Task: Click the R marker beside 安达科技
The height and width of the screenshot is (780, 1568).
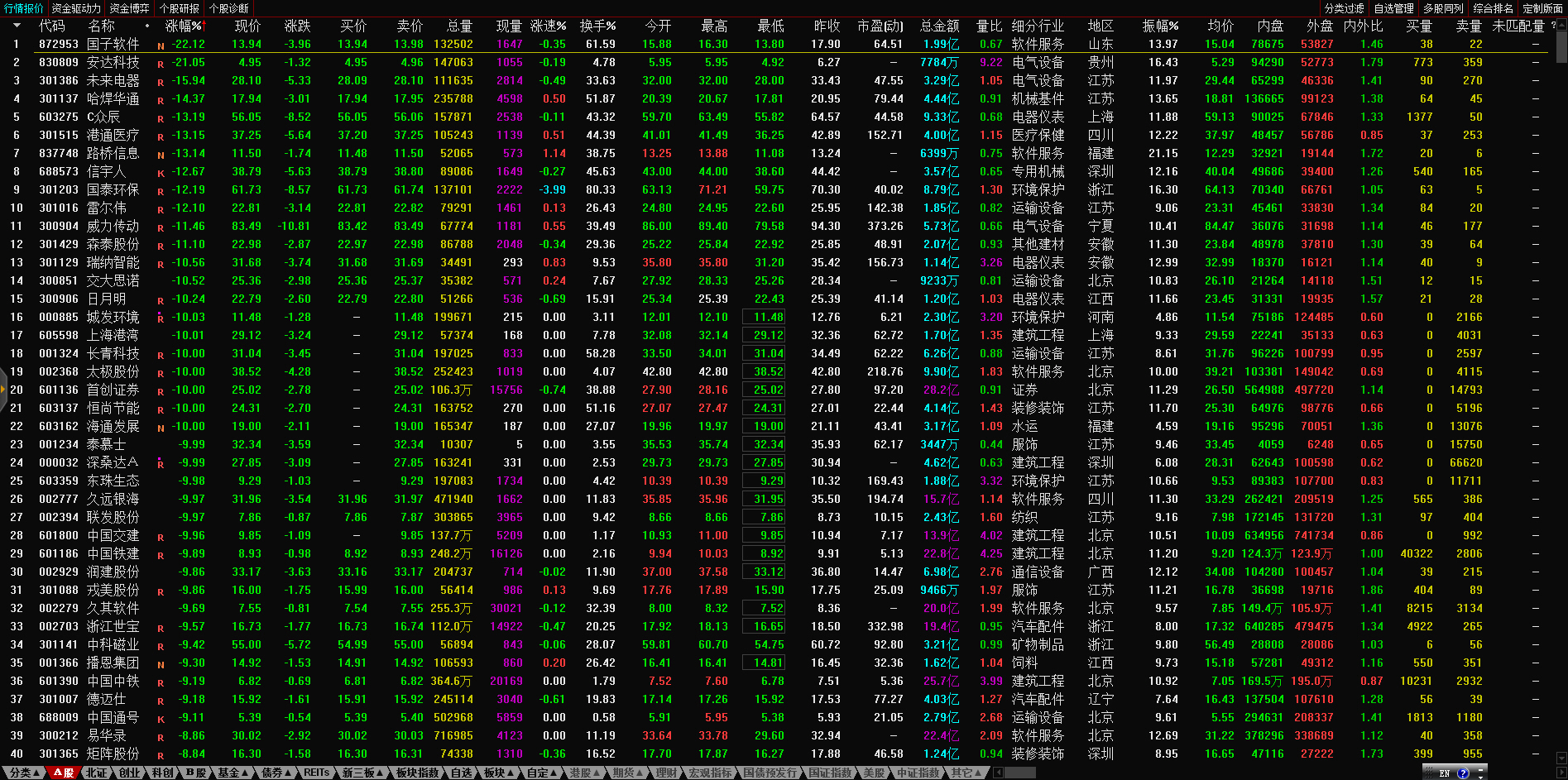Action: point(161,65)
